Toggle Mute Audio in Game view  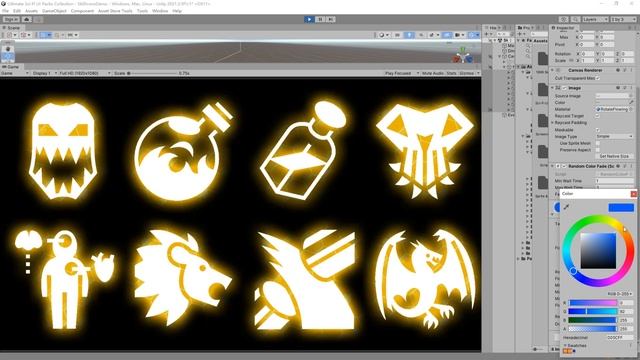click(433, 73)
